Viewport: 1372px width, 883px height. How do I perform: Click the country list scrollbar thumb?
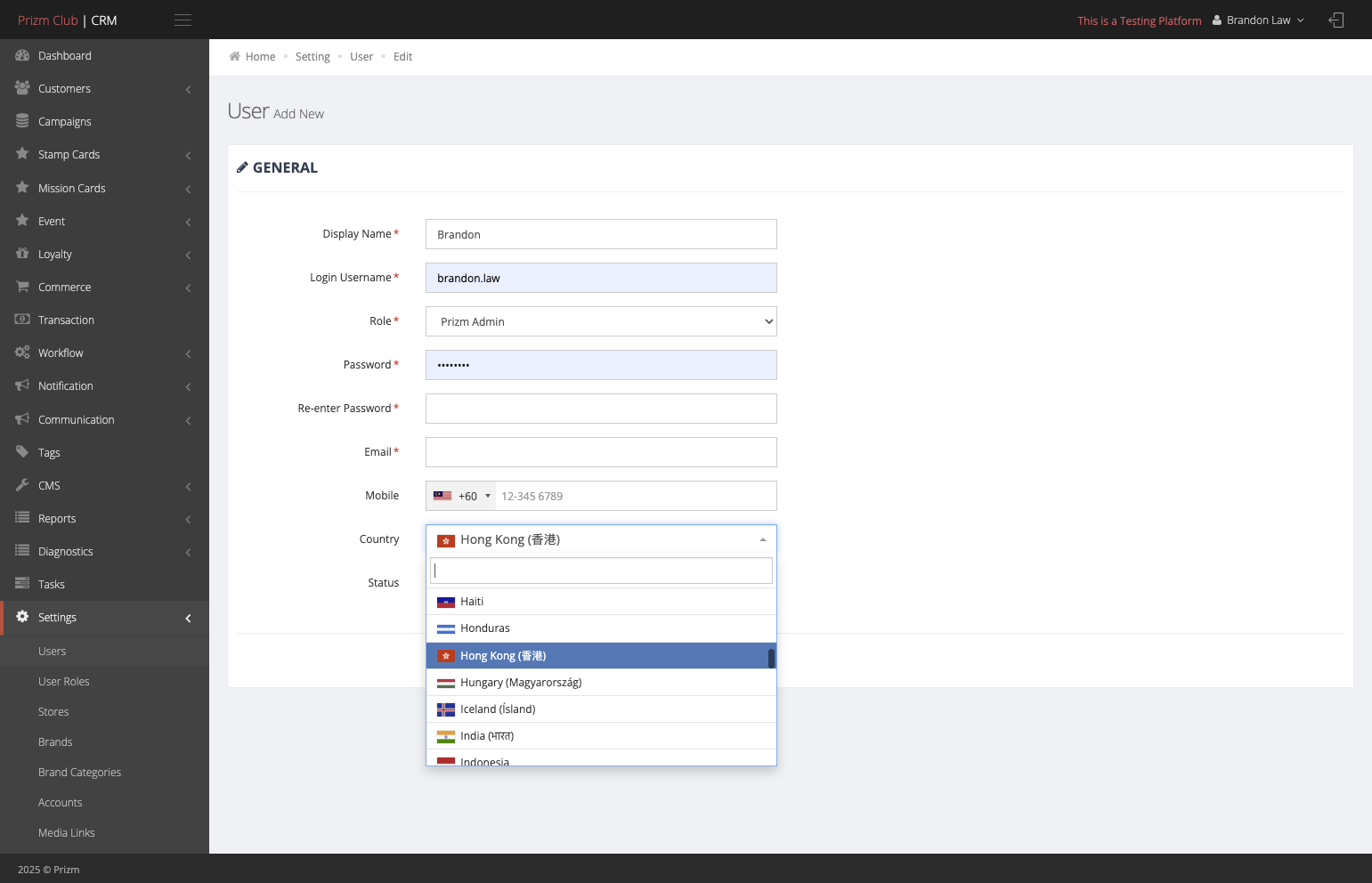[x=771, y=658]
